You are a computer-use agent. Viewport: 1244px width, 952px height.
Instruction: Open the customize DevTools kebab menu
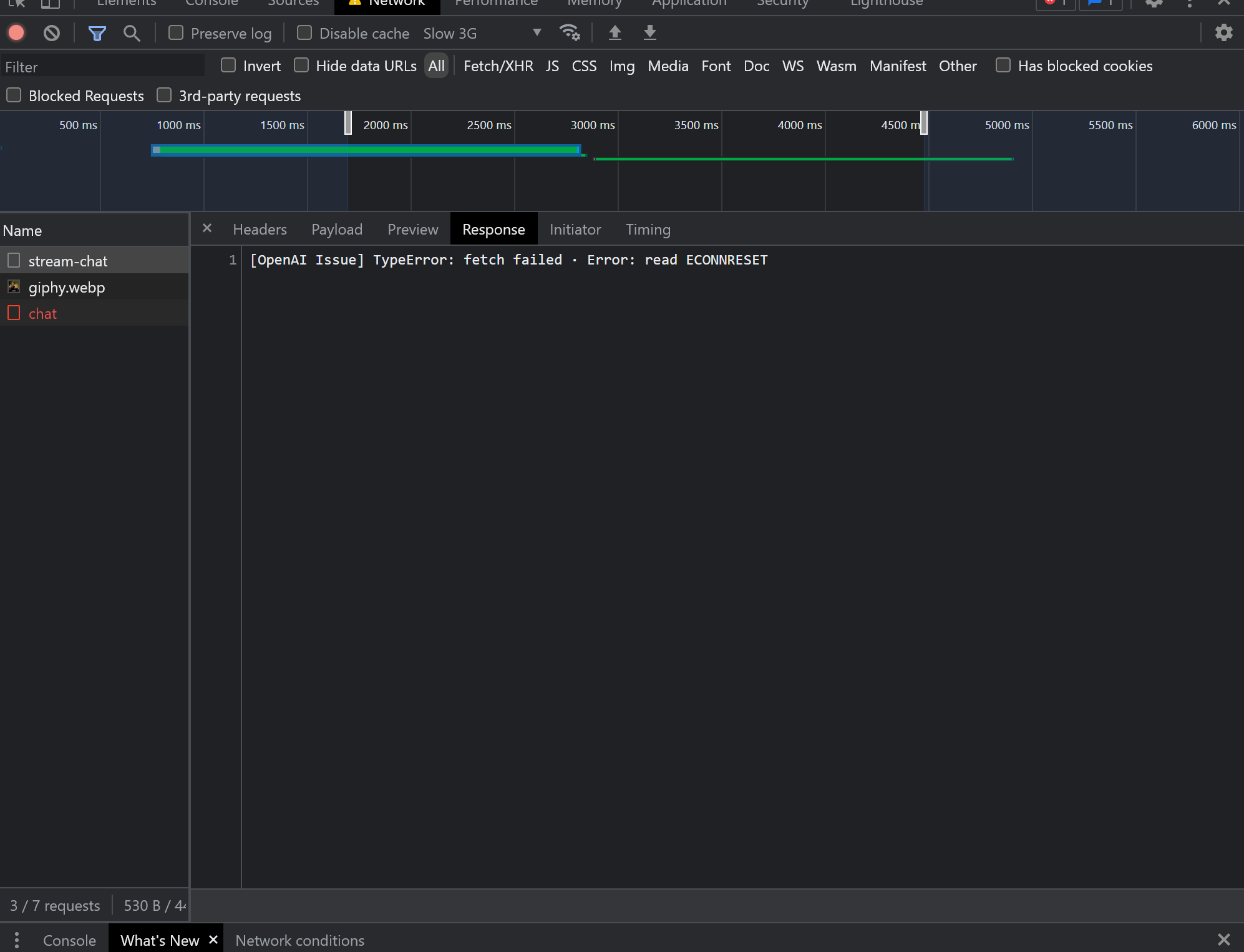click(1190, 3)
